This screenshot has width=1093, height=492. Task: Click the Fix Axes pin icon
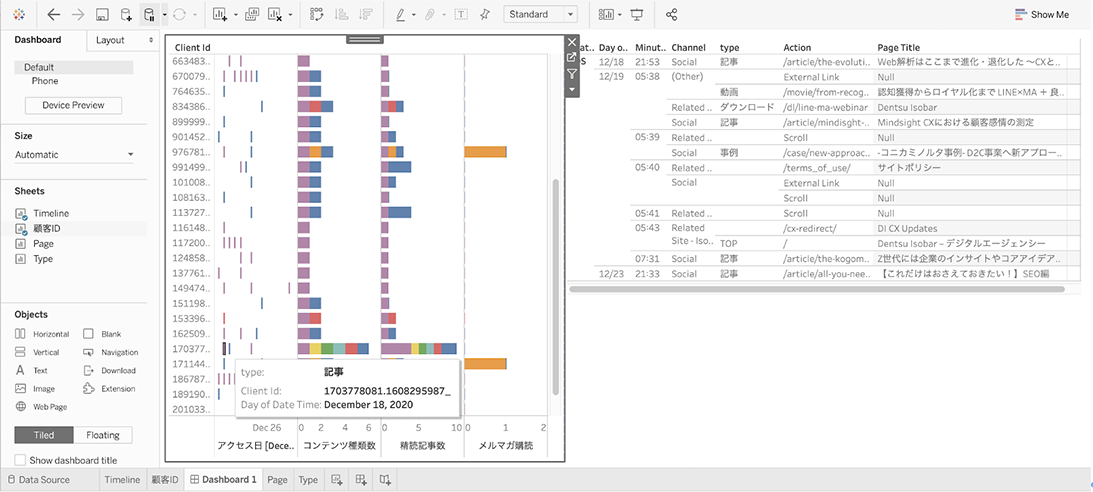[x=486, y=15]
